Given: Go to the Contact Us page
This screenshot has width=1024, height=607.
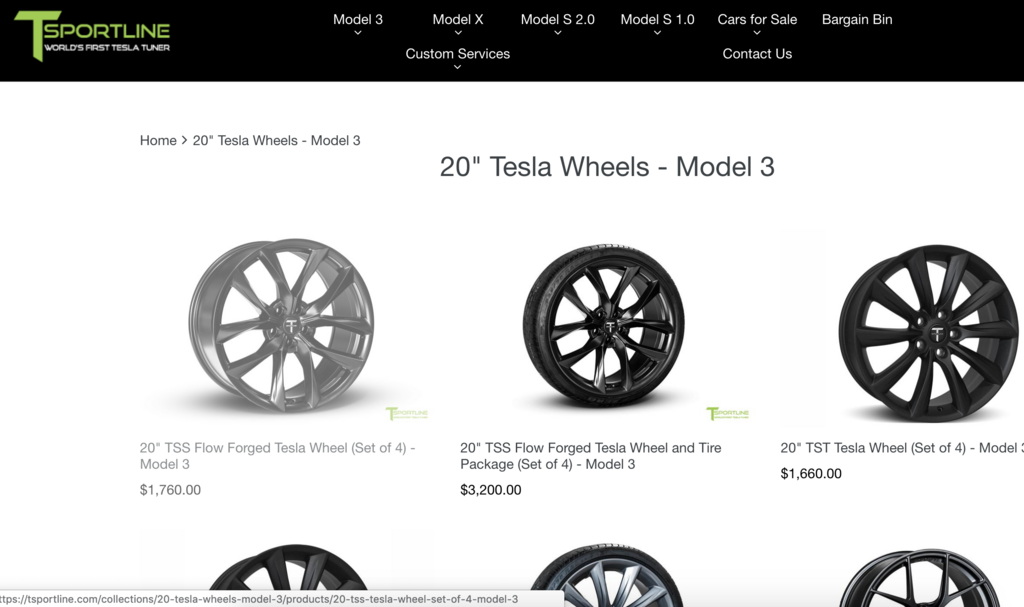Looking at the screenshot, I should point(757,54).
